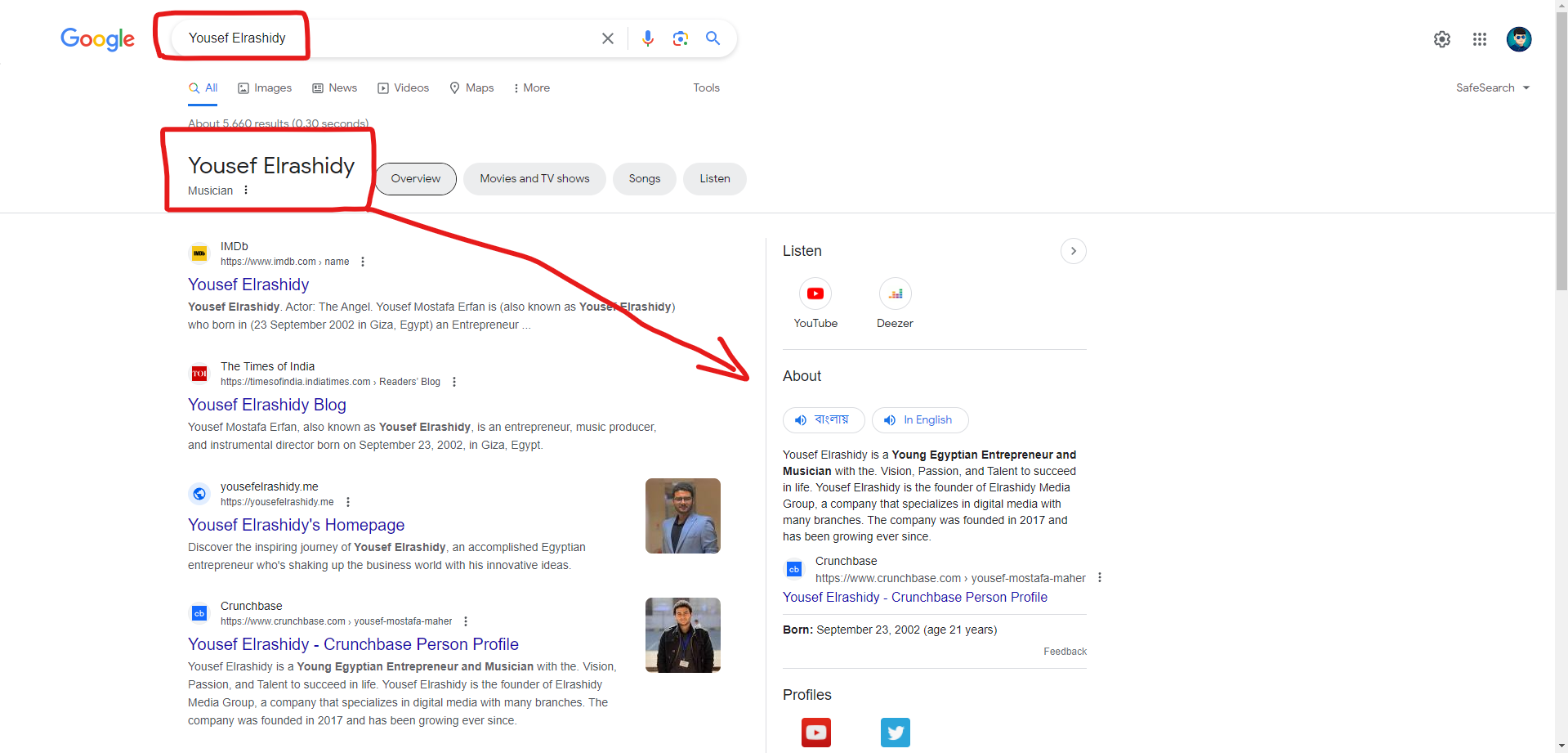The width and height of the screenshot is (1568, 753).
Task: Open options menu for left Crunchbase result
Action: tap(466, 621)
